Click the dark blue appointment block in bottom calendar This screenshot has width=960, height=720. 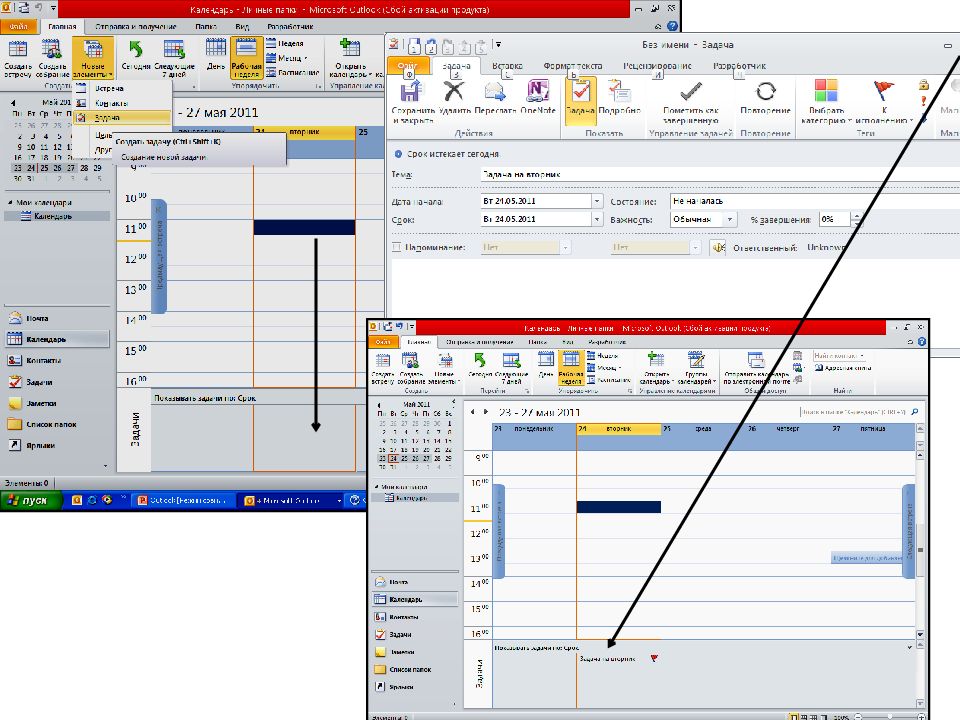pyautogui.click(x=618, y=507)
